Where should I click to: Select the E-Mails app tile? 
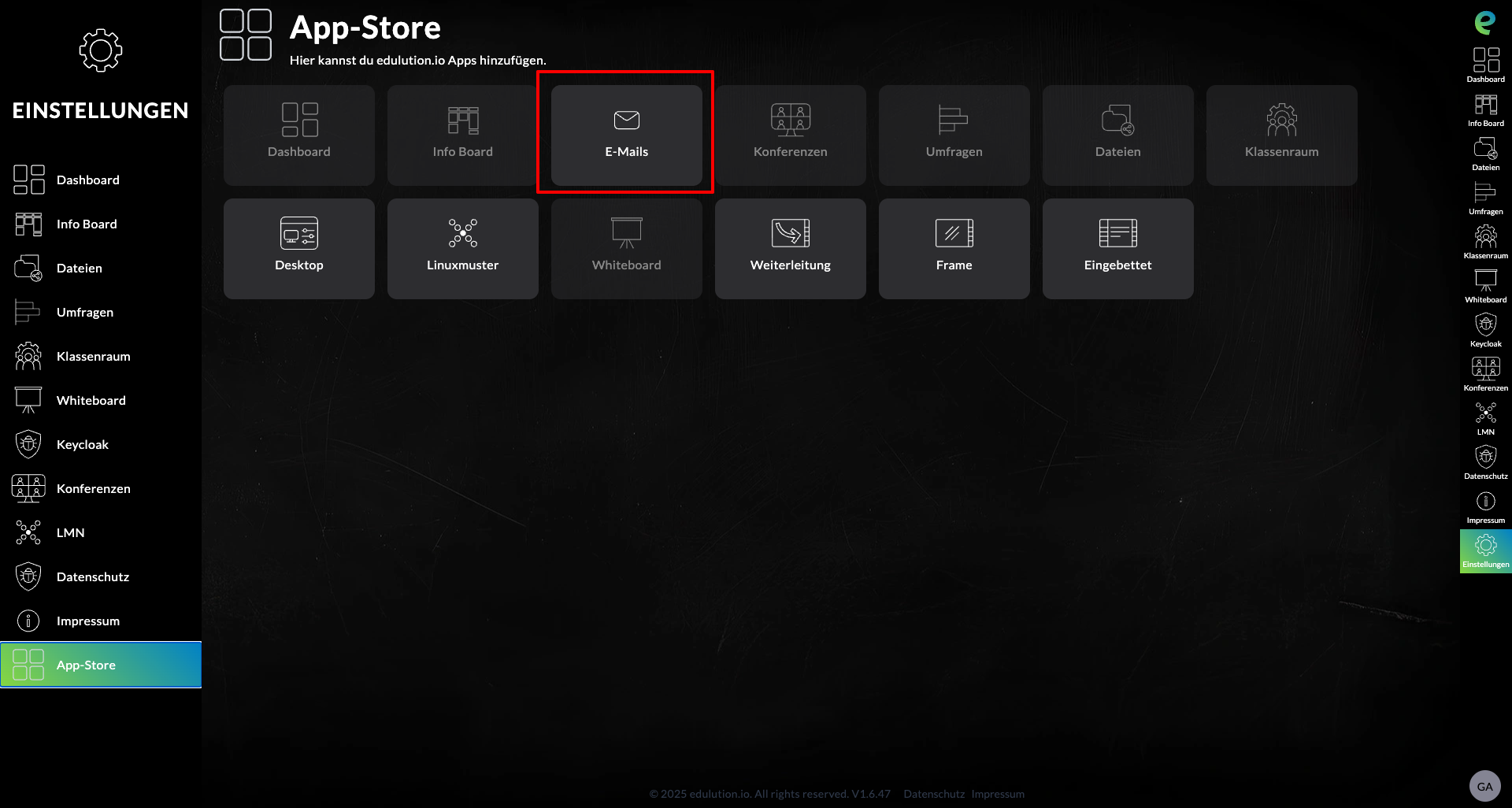click(626, 135)
